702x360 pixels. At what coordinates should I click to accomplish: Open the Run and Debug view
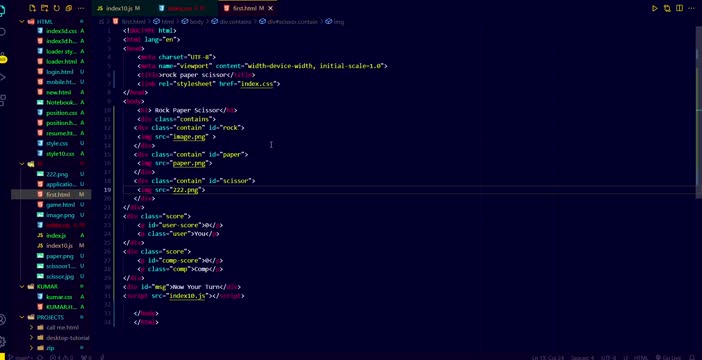tap(3, 77)
